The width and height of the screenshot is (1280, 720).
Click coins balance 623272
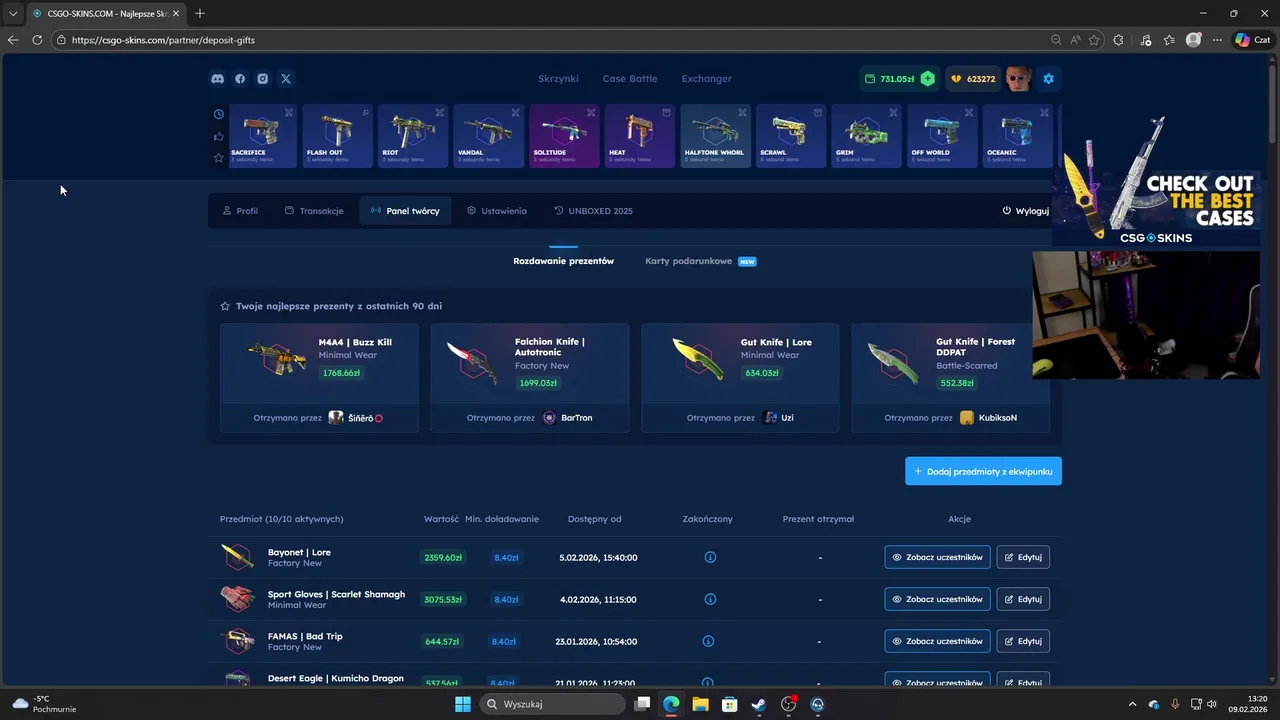coord(973,79)
